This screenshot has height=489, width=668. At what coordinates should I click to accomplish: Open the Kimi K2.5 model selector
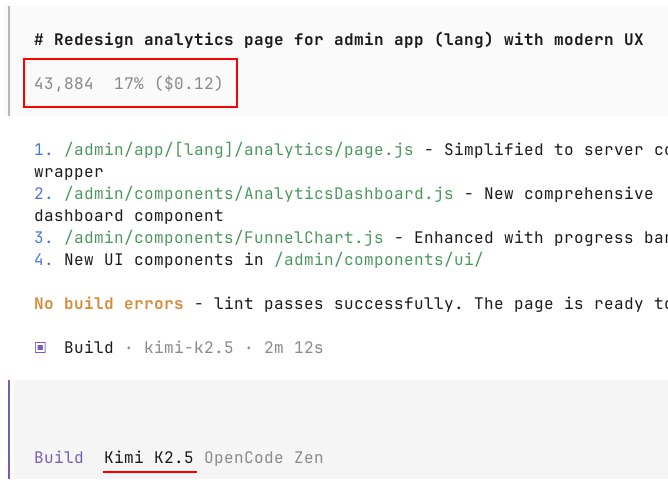coord(149,458)
